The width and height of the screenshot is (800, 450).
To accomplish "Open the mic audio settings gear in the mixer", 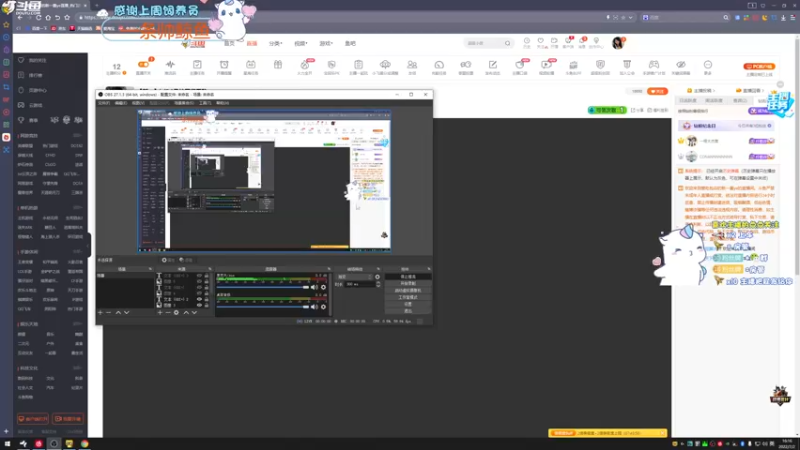I will tap(323, 307).
